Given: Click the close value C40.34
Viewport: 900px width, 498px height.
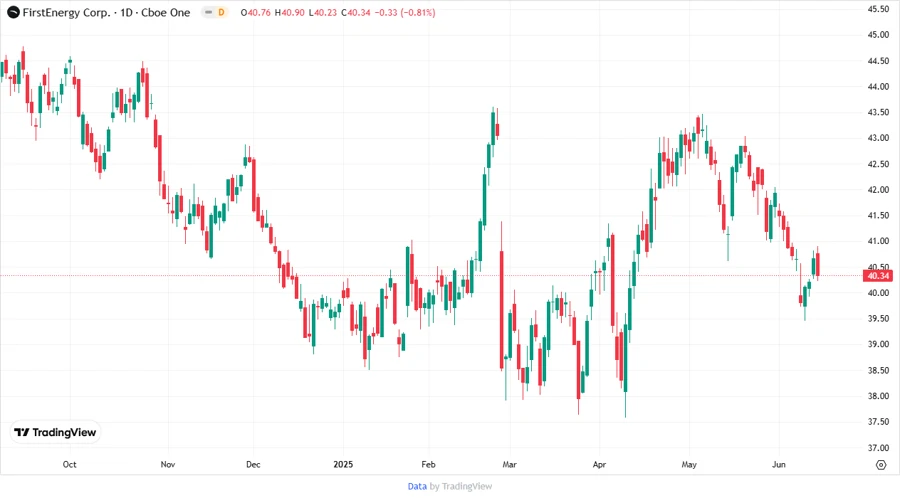Looking at the screenshot, I should coord(356,13).
